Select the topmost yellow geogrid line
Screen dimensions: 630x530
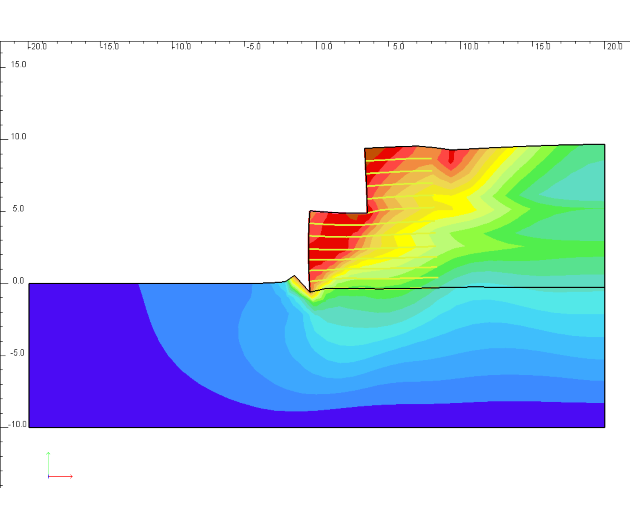pos(399,160)
